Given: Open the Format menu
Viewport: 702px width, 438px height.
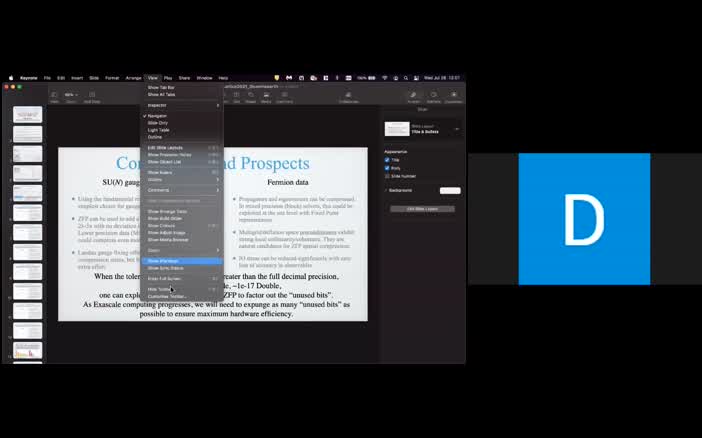Looking at the screenshot, I should coord(112,78).
